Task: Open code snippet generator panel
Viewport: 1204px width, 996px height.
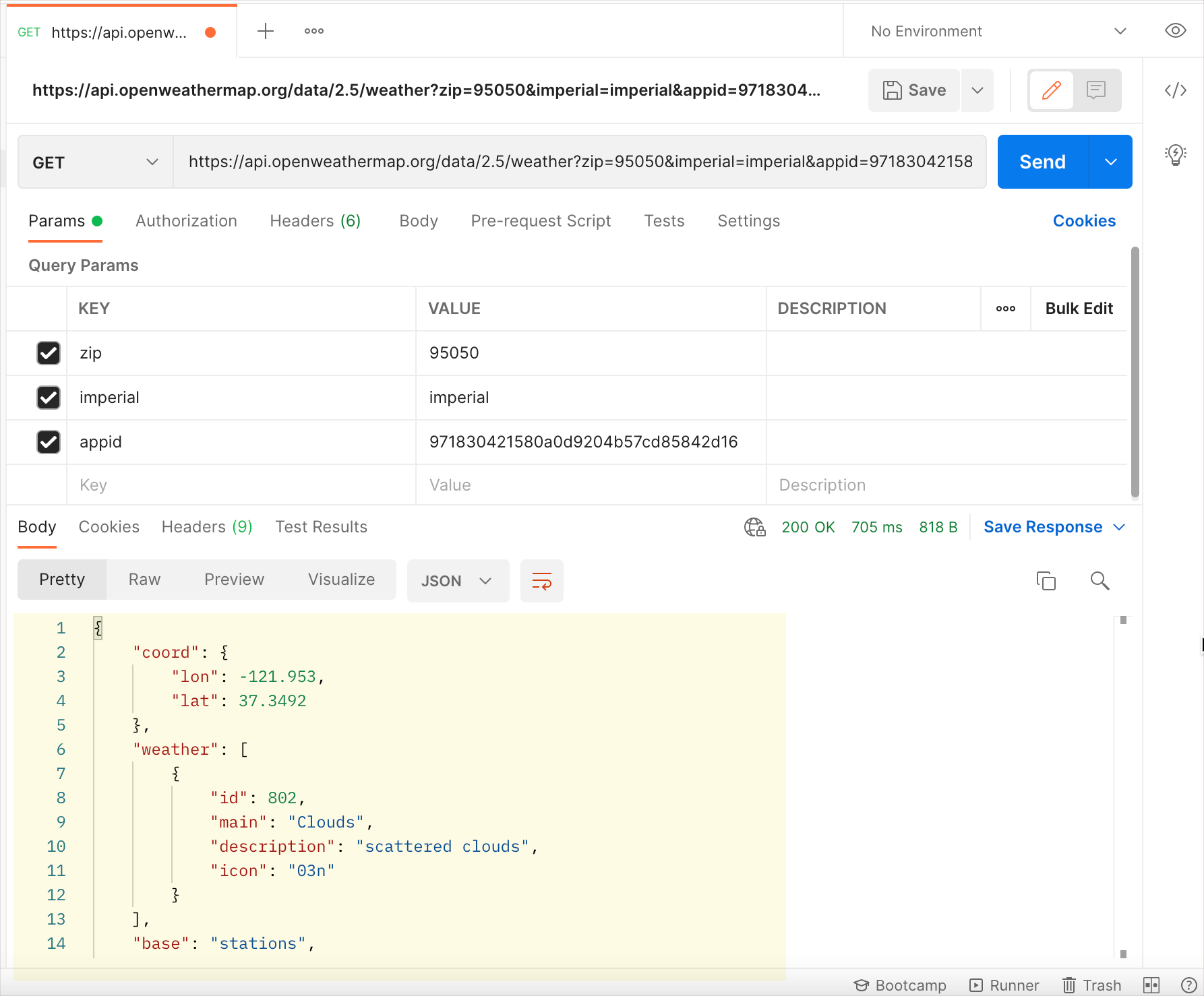Action: [1176, 90]
